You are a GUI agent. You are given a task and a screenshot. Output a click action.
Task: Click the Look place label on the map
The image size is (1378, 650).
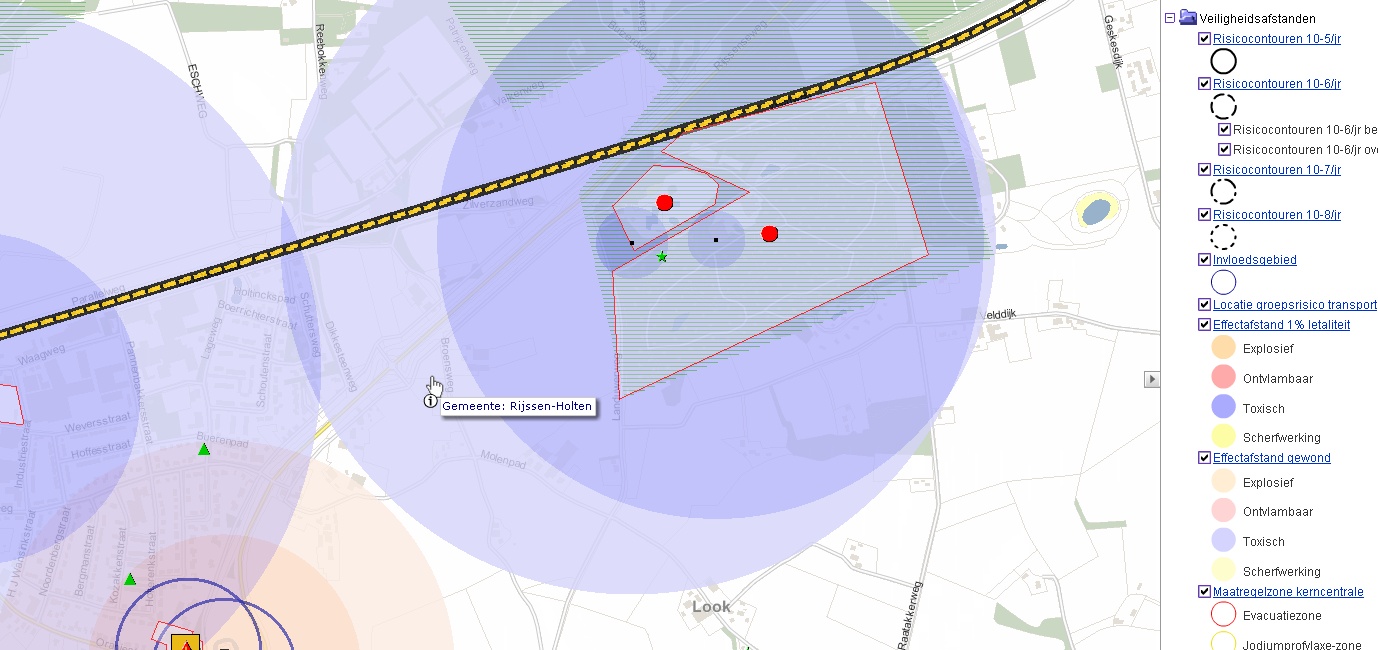click(x=711, y=606)
